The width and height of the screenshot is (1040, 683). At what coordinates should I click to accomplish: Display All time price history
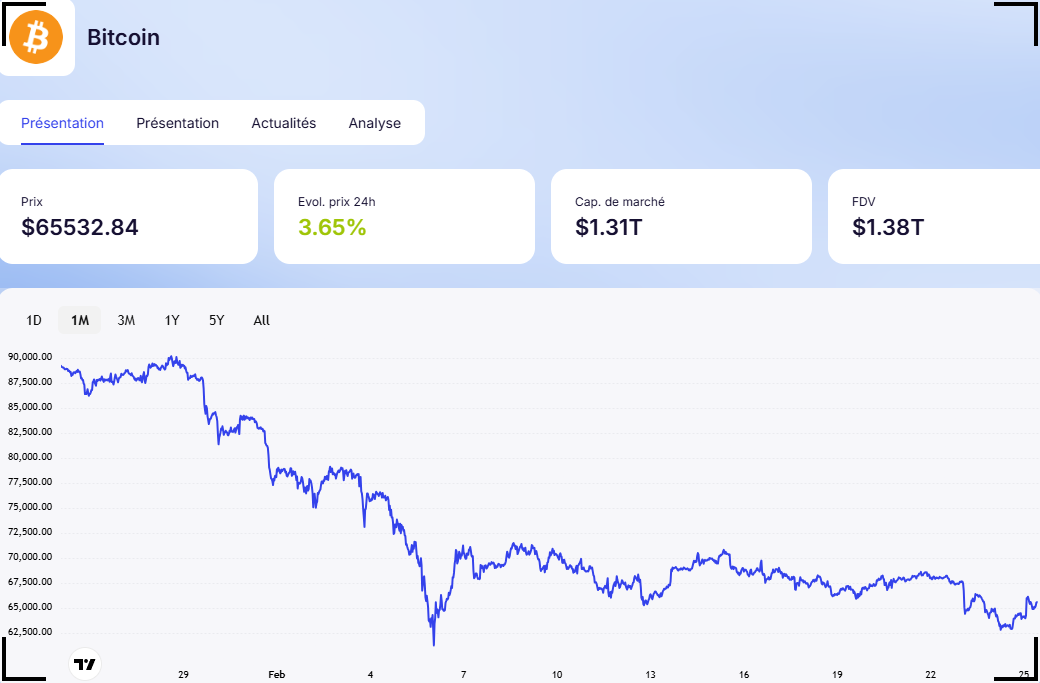point(261,320)
